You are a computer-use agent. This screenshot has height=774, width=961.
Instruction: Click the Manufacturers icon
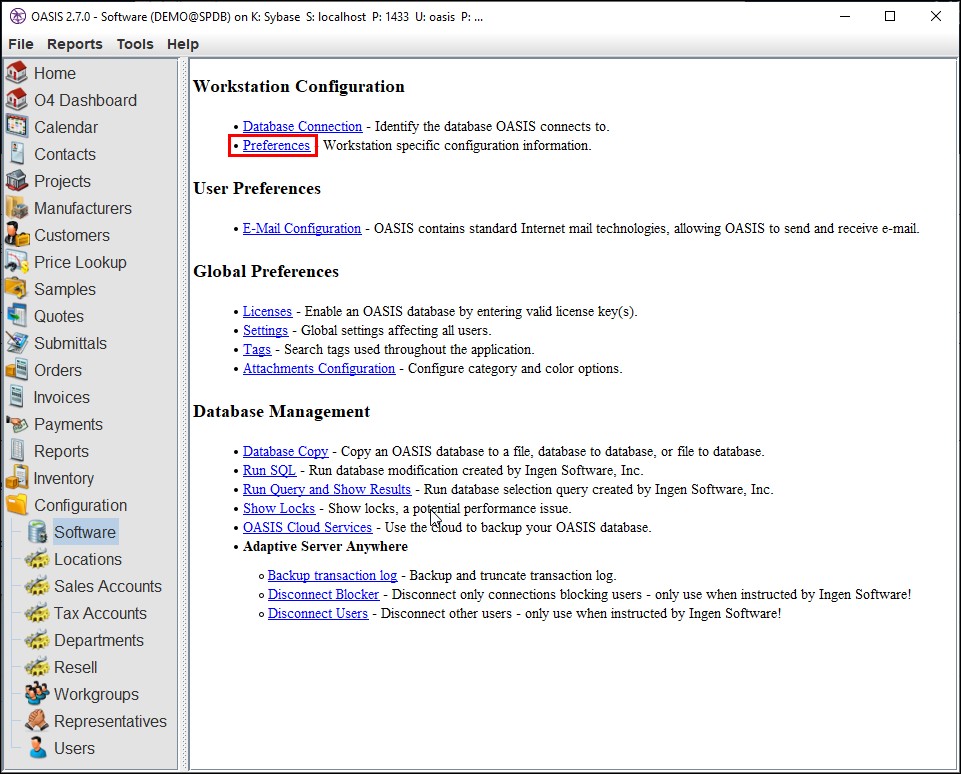(x=17, y=208)
